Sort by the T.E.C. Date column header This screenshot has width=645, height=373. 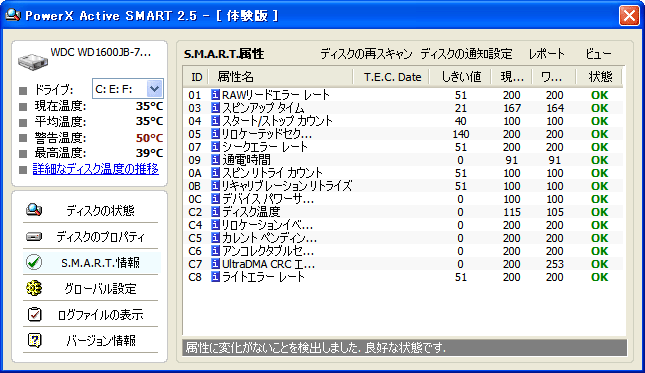[392, 77]
